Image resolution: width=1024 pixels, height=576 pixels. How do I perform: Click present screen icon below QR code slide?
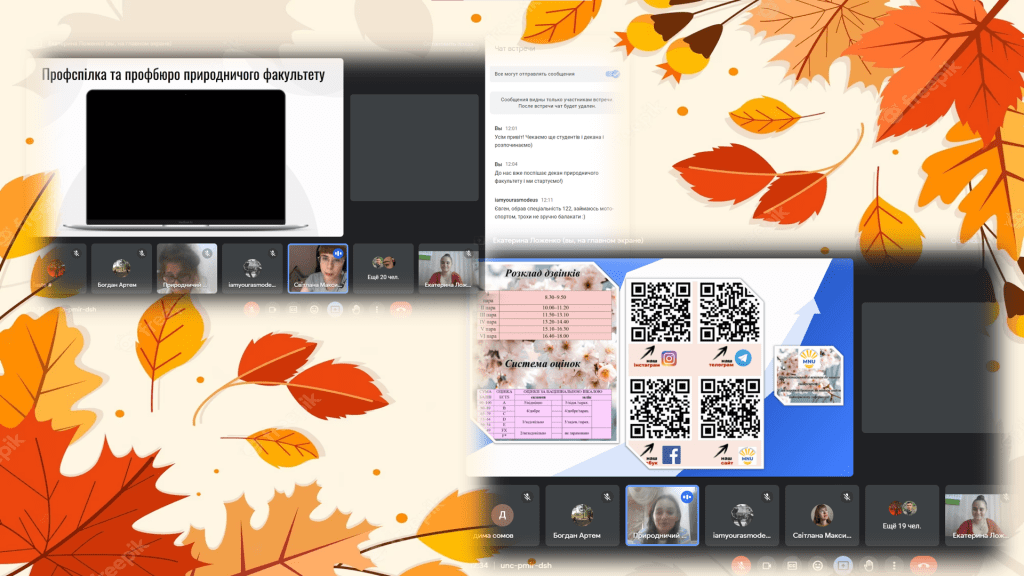coord(843,565)
